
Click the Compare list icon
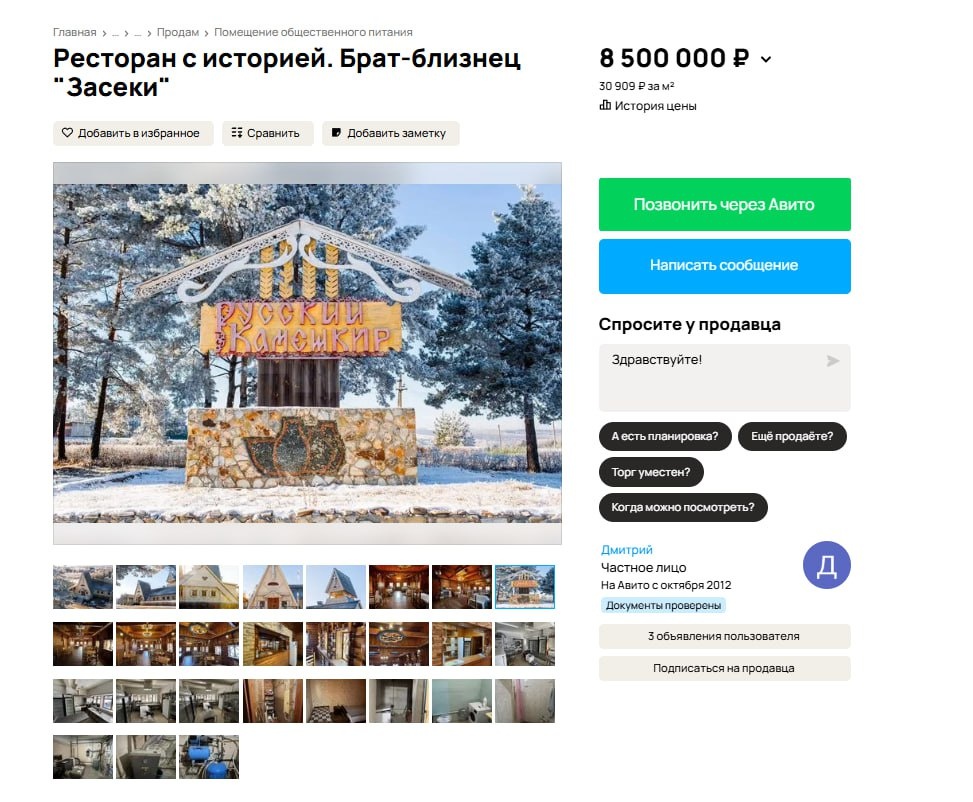(236, 133)
